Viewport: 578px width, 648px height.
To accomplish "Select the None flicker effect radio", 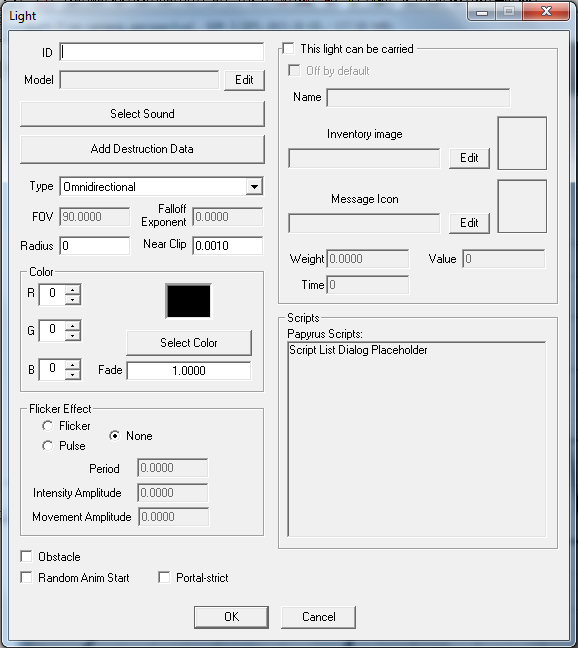I will click(x=115, y=436).
